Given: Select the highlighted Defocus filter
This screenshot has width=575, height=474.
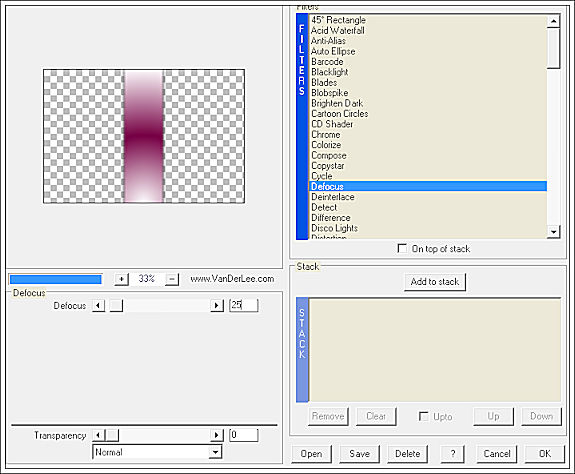Looking at the screenshot, I should pyautogui.click(x=428, y=186).
